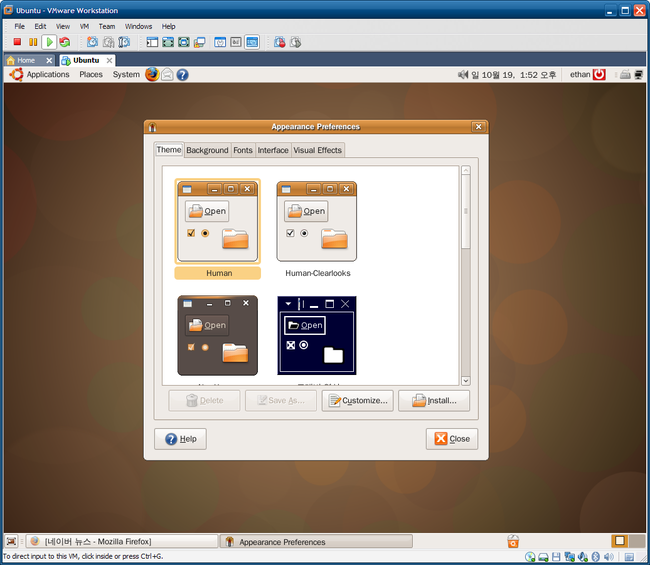This screenshot has height=565, width=650.
Task: Switch to the Interface tab
Action: click(x=273, y=150)
